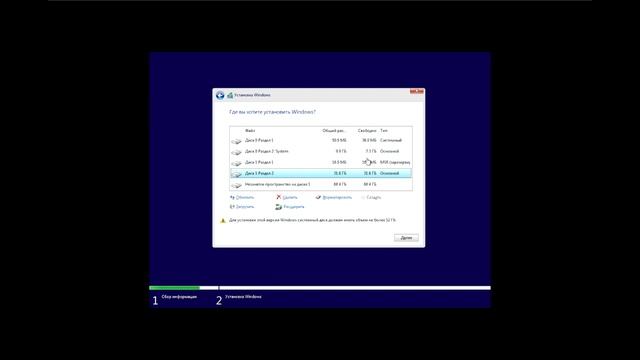Open the Load driver link

tap(242, 207)
